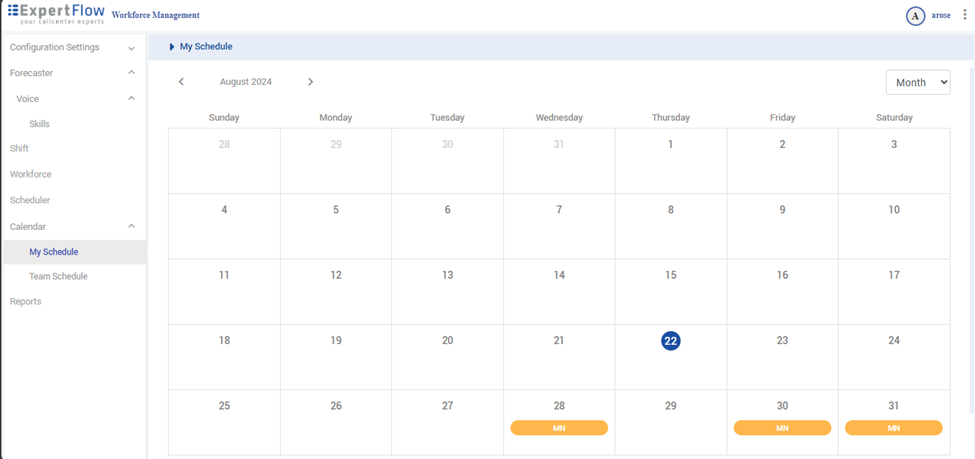Collapse the Voice submenu
The width and height of the screenshot is (975, 459).
pos(131,99)
